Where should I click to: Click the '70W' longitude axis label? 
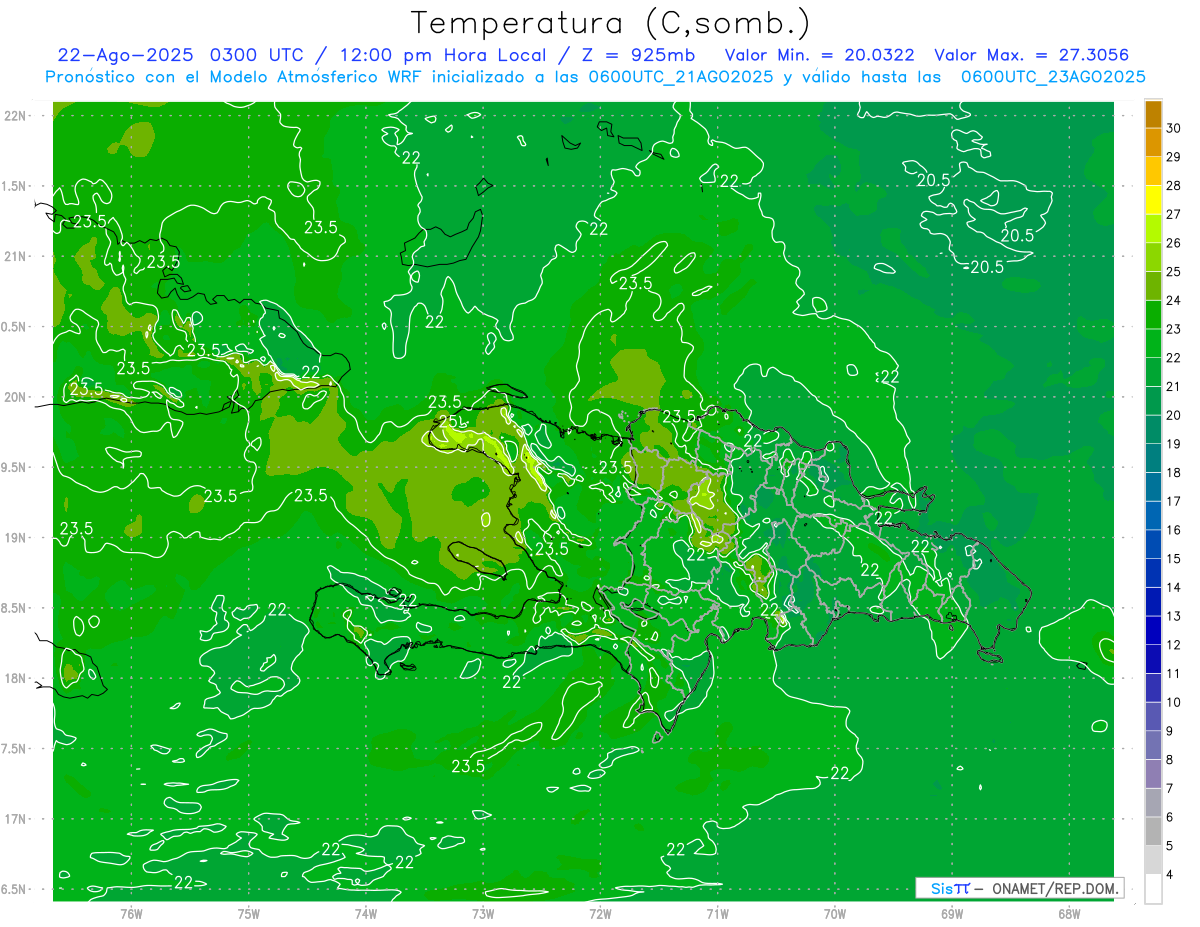pos(835,913)
